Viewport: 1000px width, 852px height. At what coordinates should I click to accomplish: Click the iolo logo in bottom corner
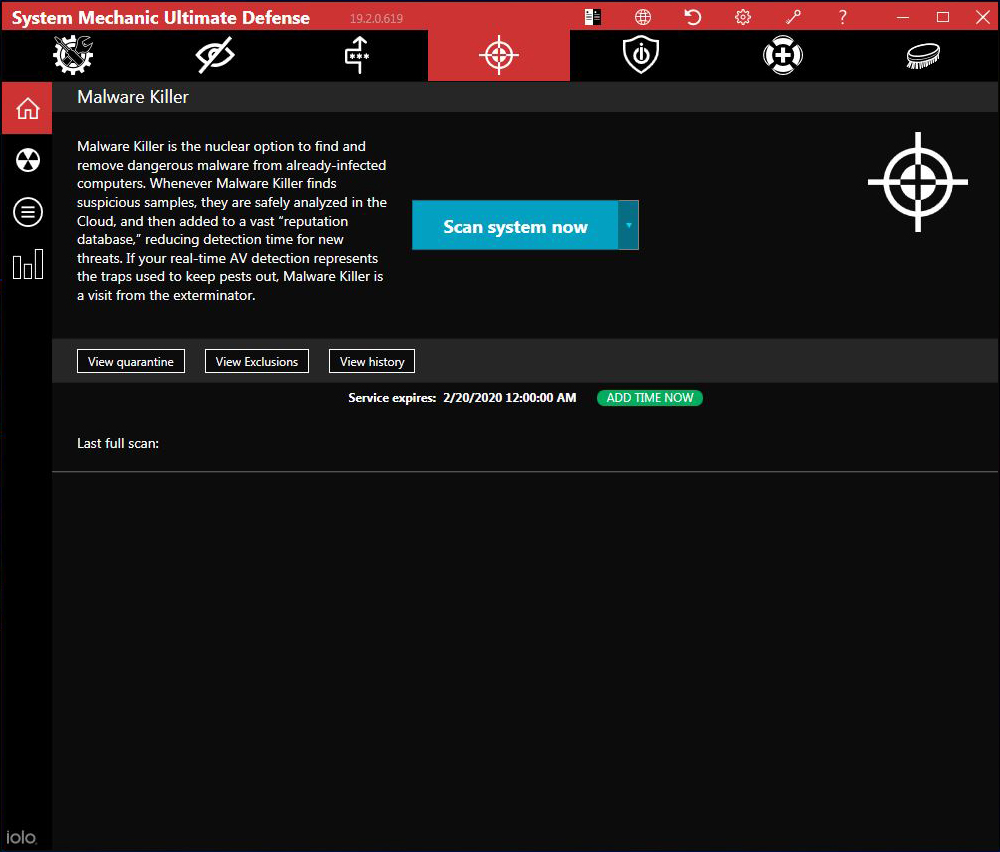click(21, 837)
